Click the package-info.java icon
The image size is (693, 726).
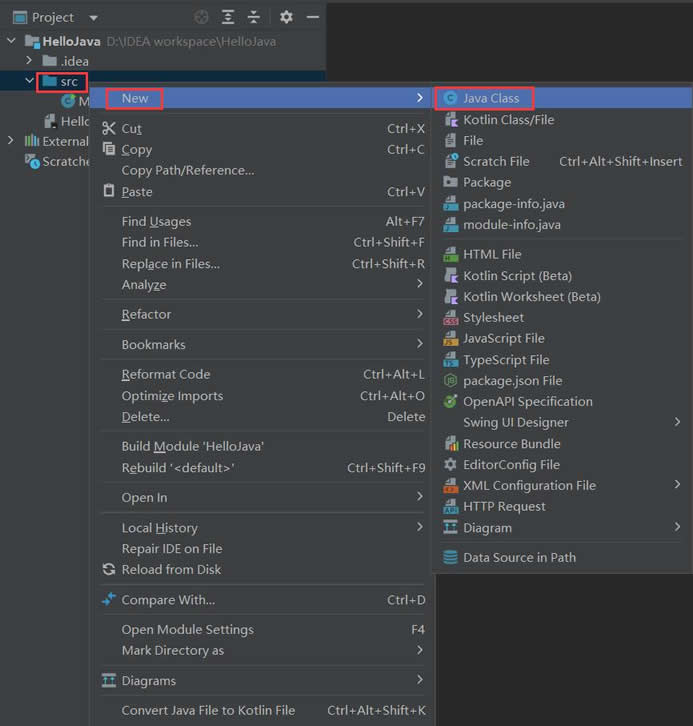coord(450,203)
